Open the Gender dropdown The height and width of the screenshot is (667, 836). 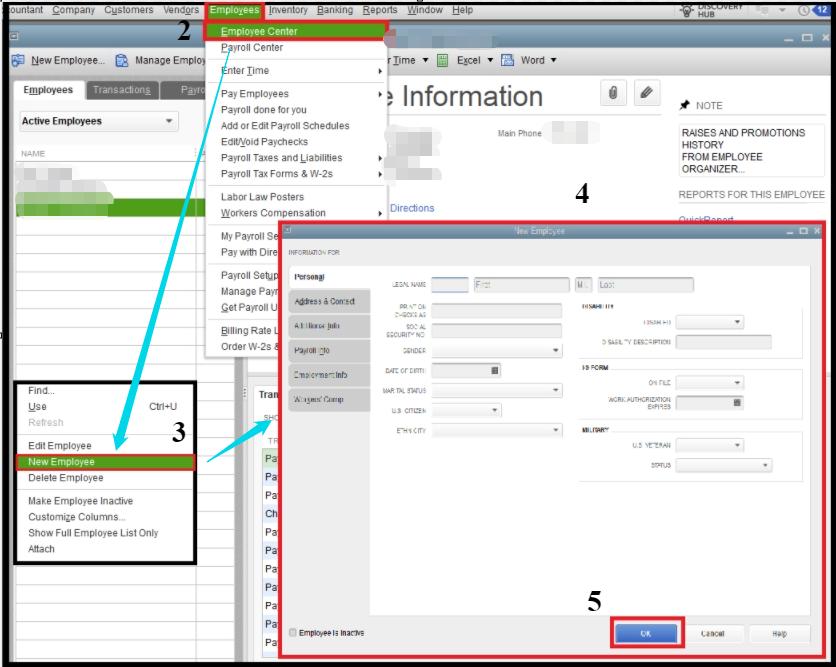[497, 350]
